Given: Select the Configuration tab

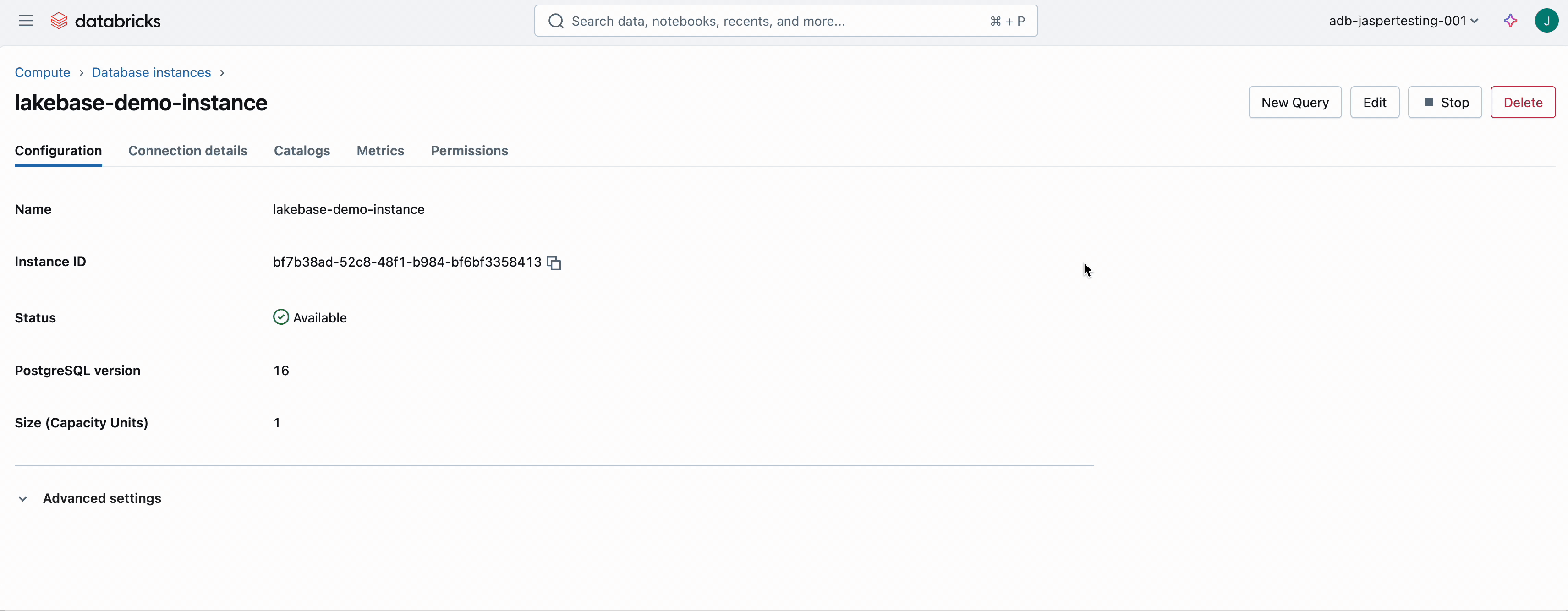Looking at the screenshot, I should click(59, 150).
